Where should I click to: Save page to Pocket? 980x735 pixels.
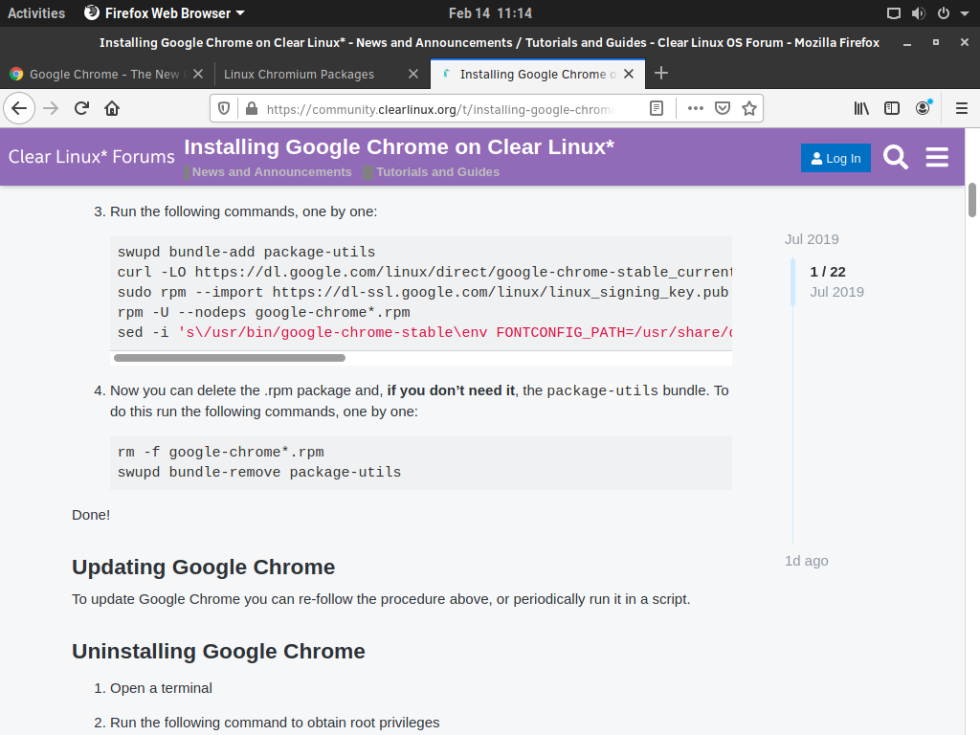click(x=722, y=108)
